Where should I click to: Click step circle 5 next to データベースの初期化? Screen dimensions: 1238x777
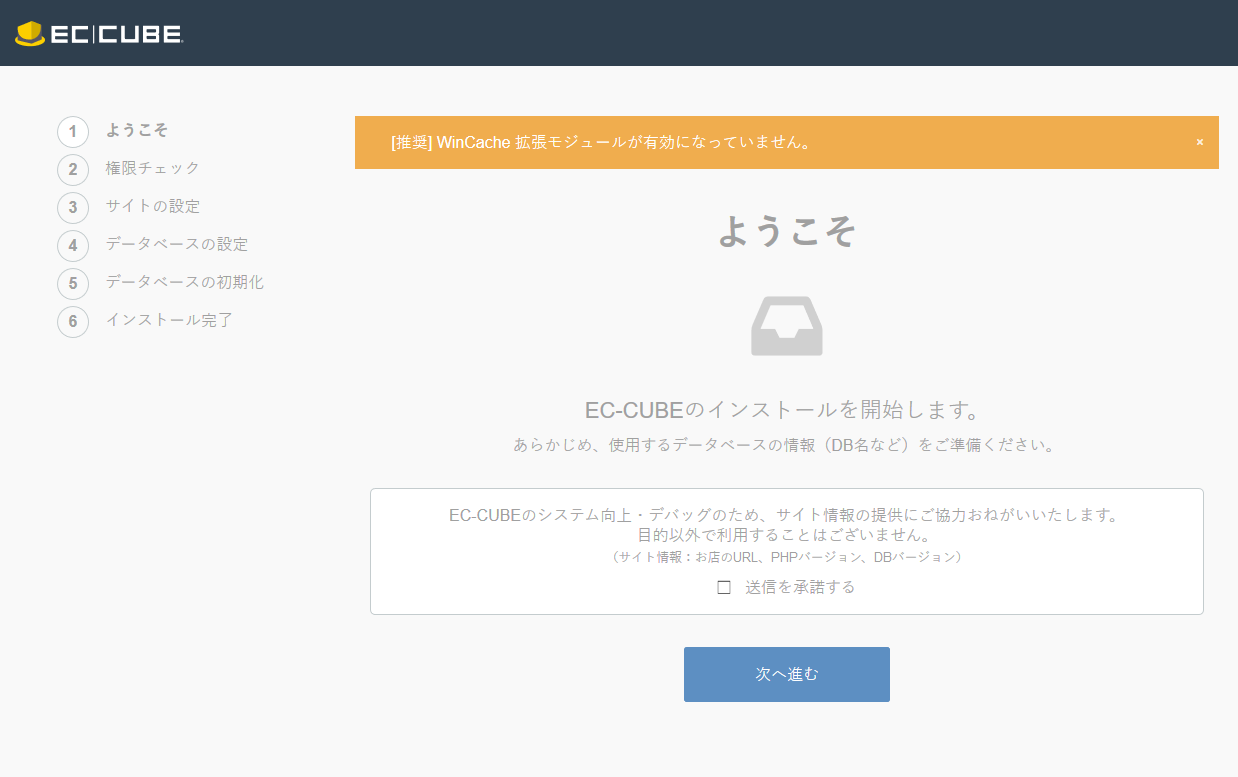click(x=73, y=283)
